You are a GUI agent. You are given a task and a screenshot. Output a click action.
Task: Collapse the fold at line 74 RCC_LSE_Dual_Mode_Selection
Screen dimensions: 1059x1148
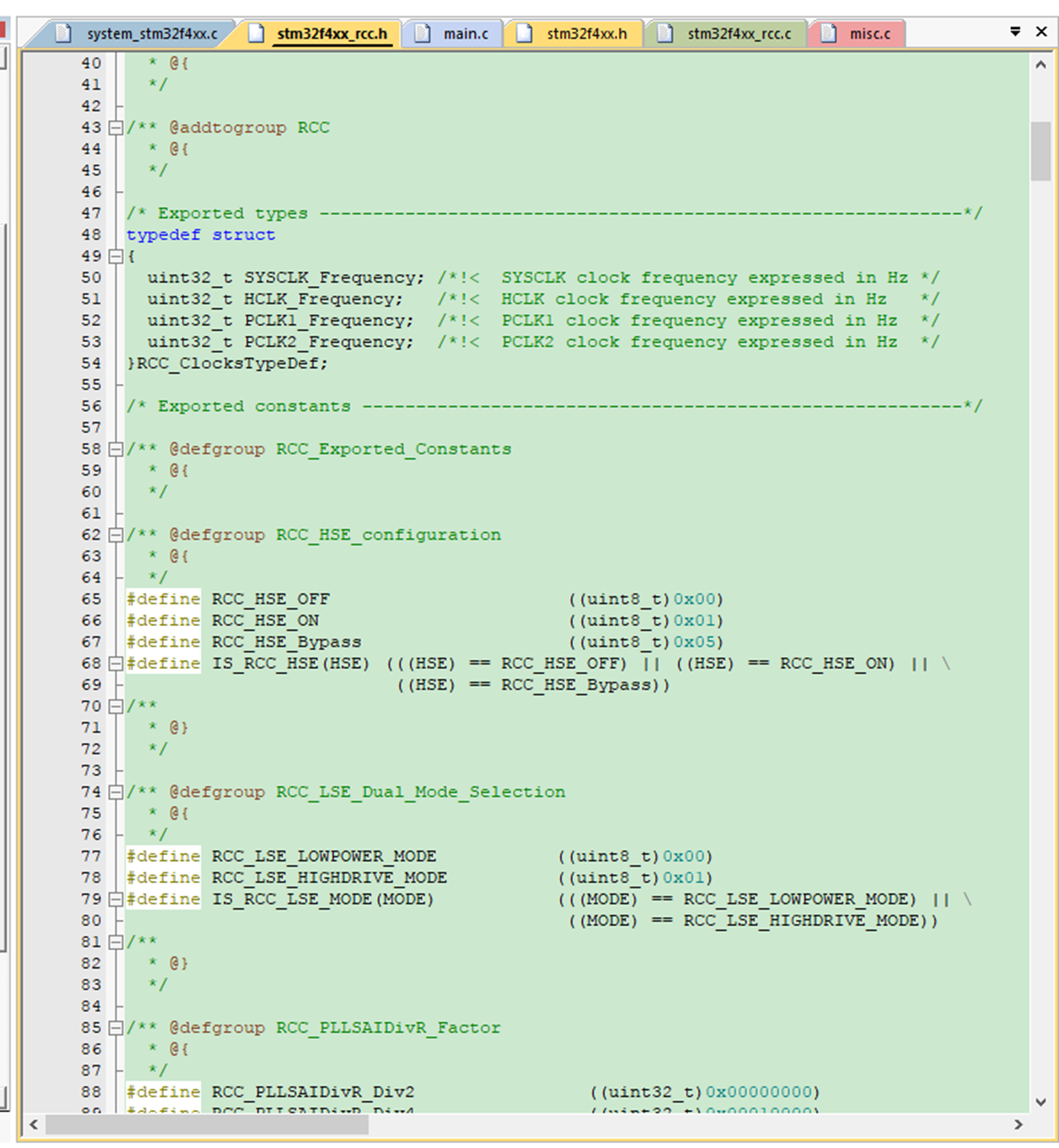point(116,792)
